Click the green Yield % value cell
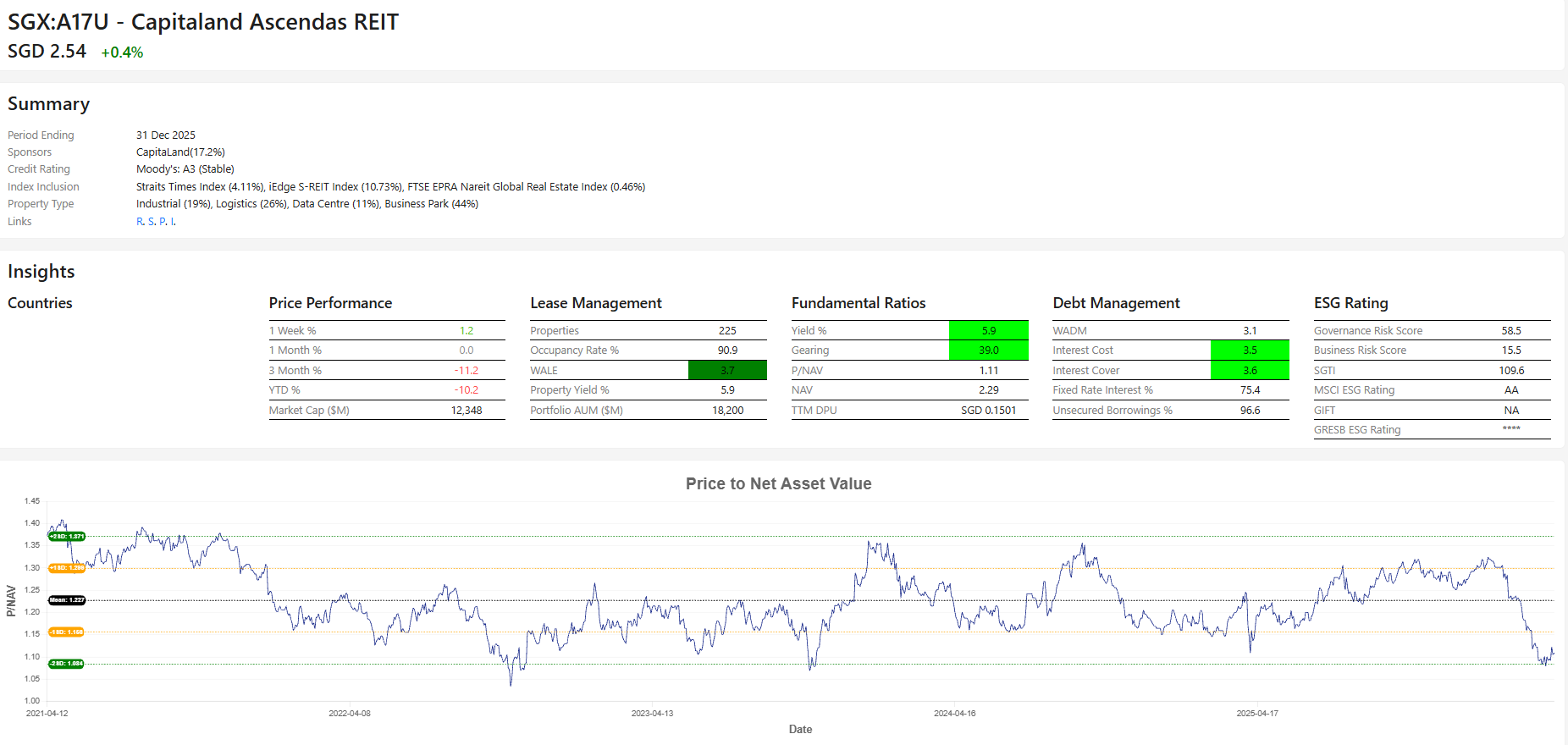Viewport: 1568px width, 745px height. click(x=988, y=330)
